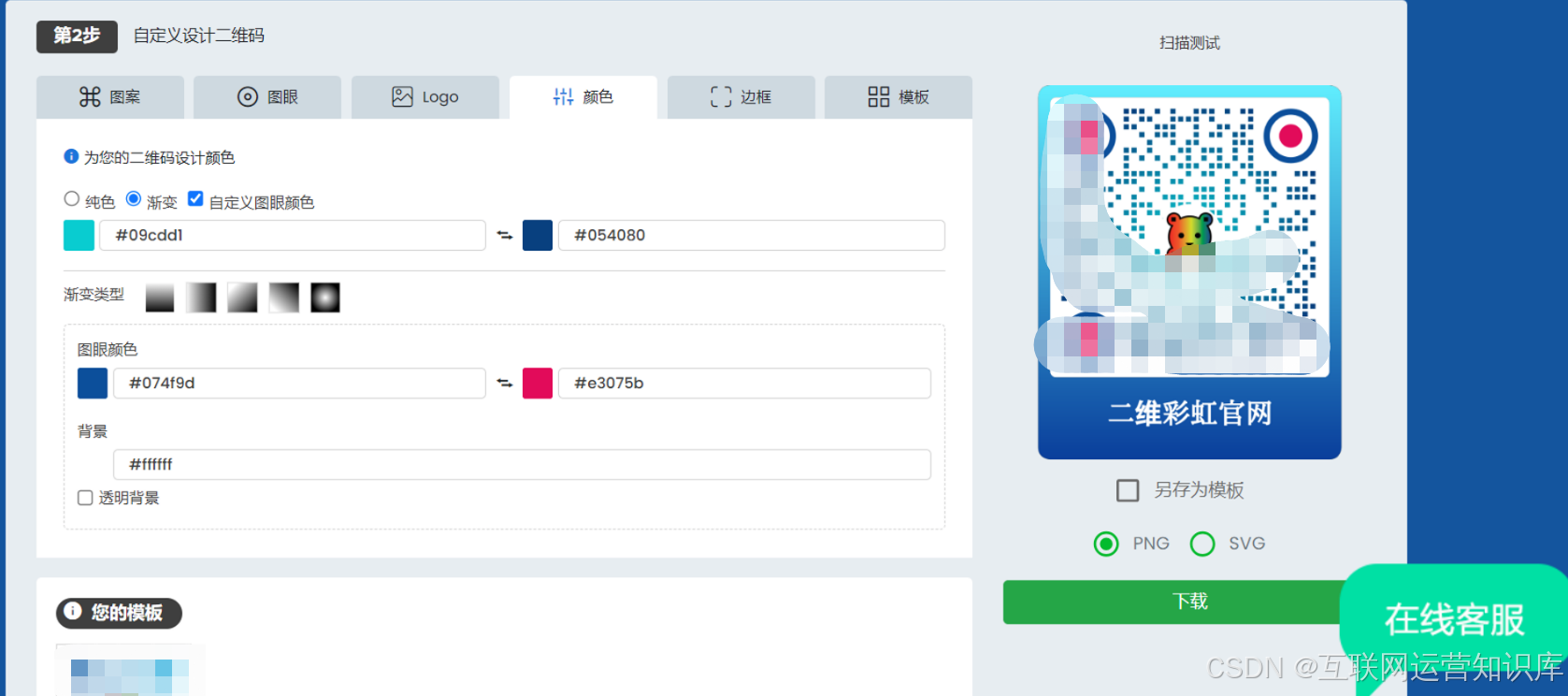Screen dimensions: 1568x696
Task: Choose the radial gradient type
Action: (325, 297)
